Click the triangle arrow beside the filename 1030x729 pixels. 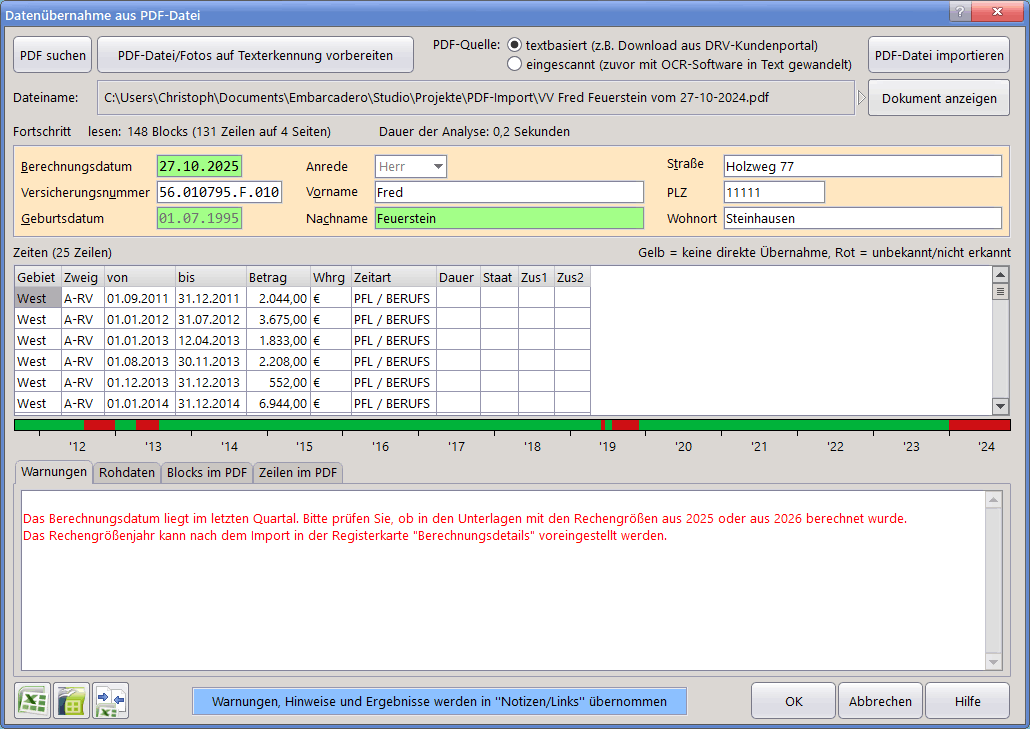pos(860,98)
